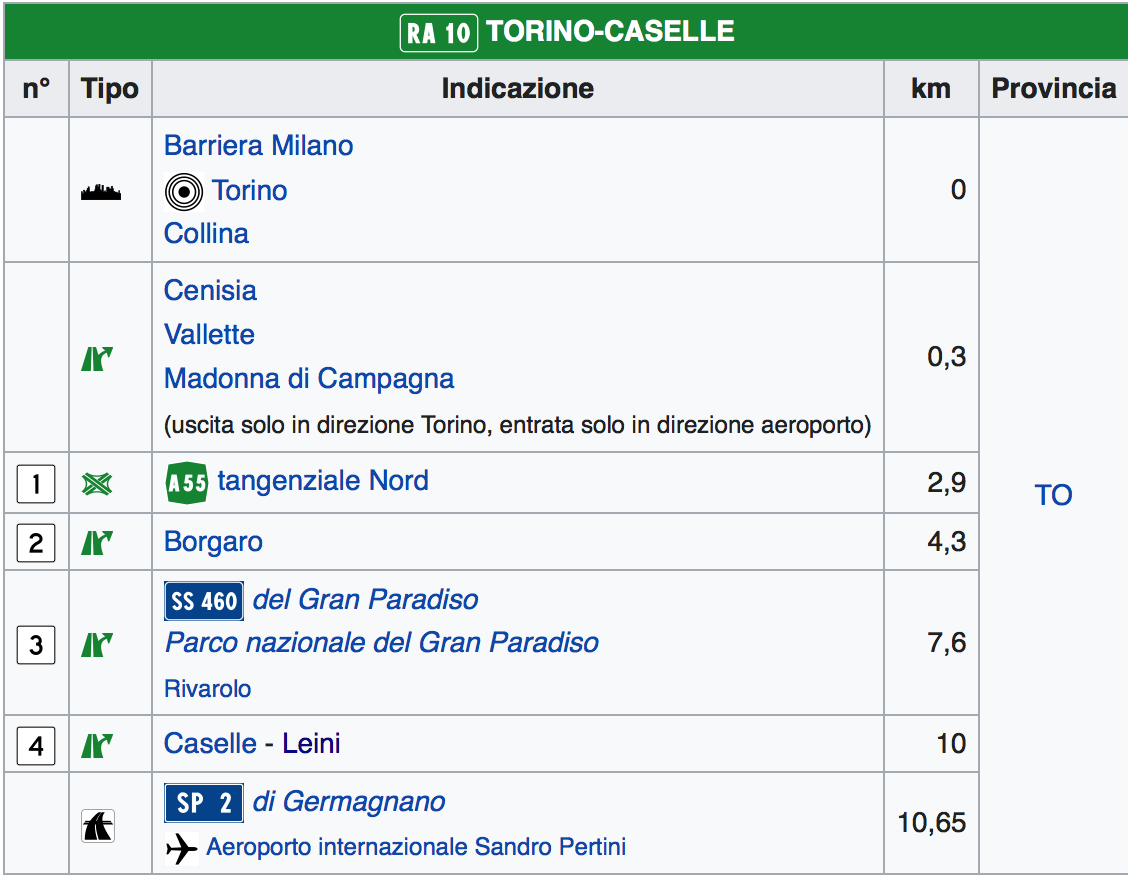Click the end-of-motorway icon in last row
Screen dimensions: 1128x876
pyautogui.click(x=98, y=826)
